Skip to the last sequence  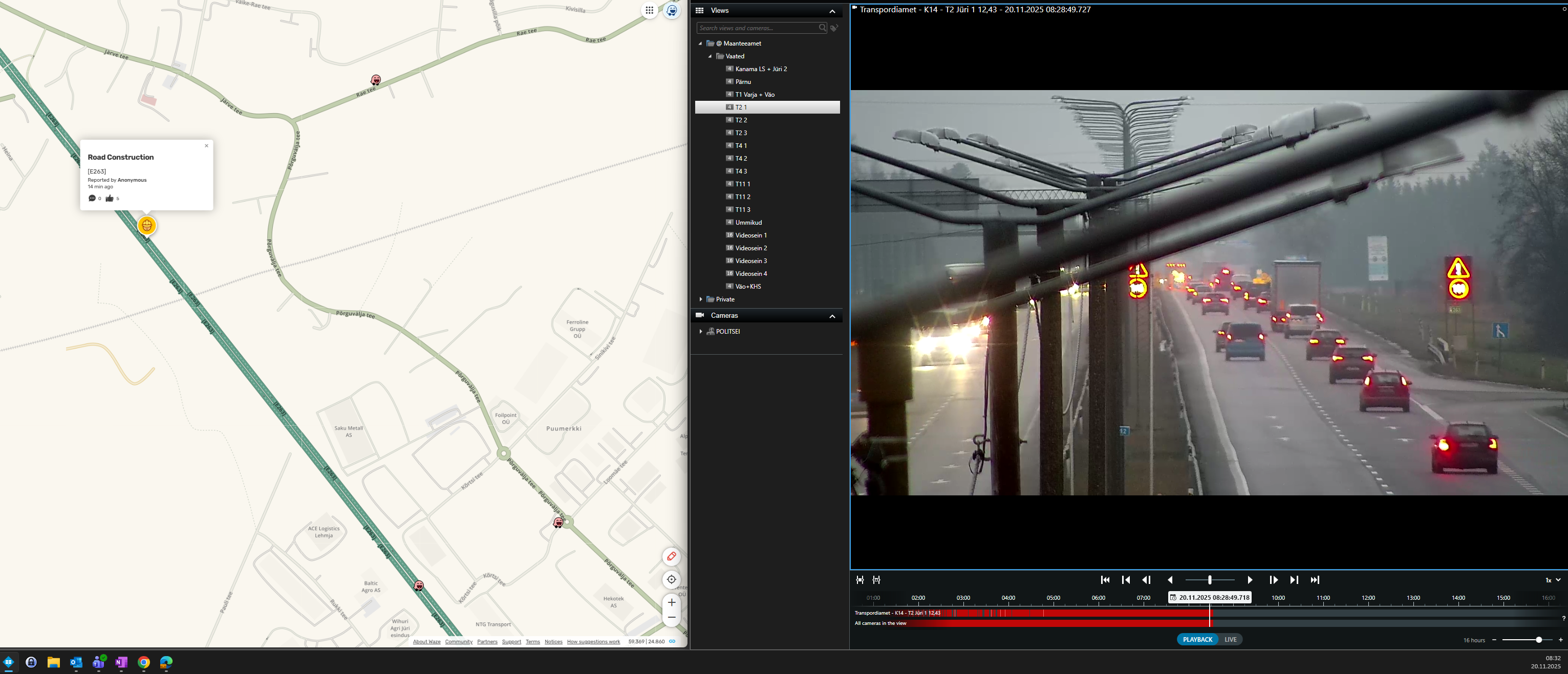1315,580
